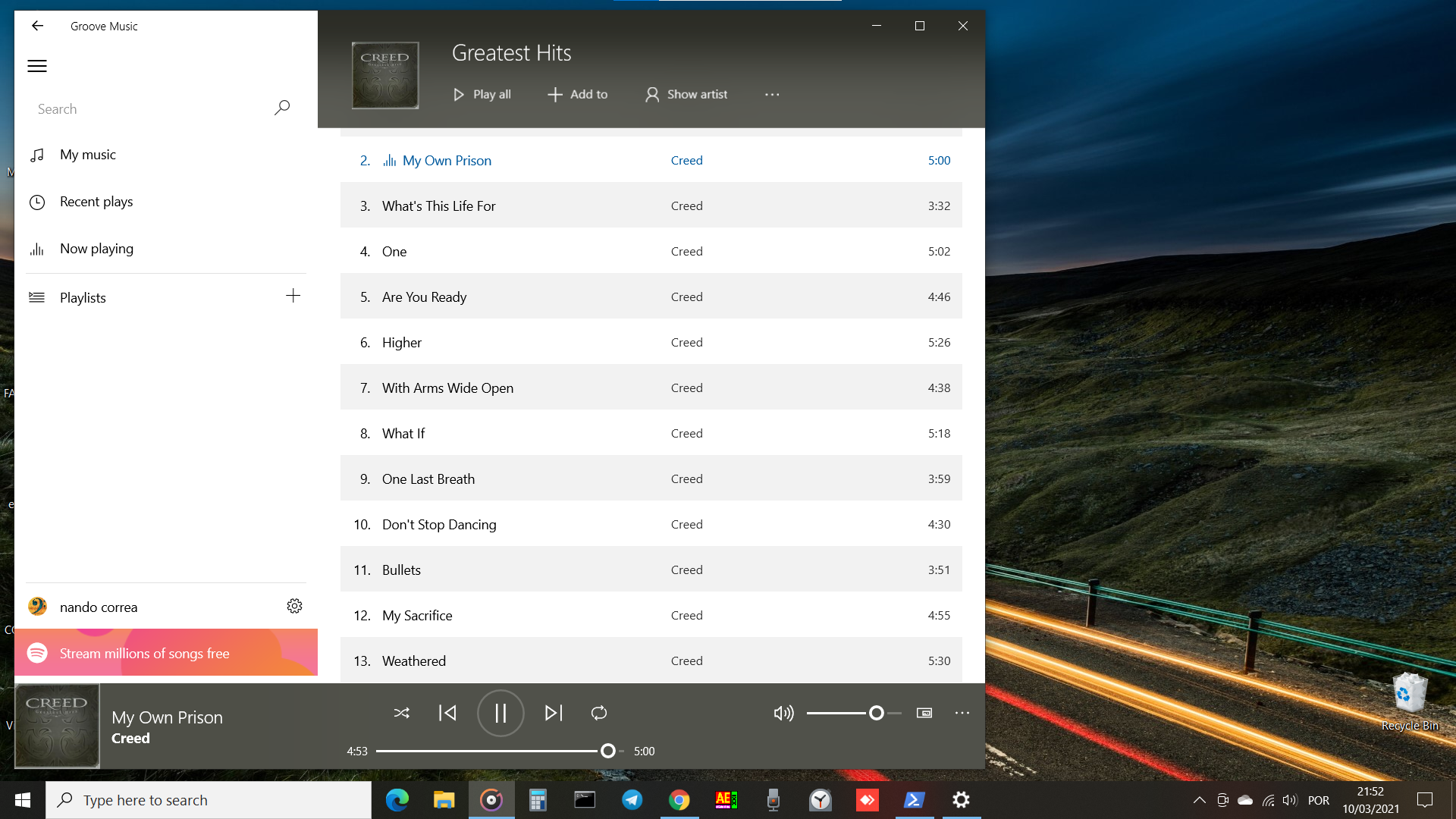This screenshot has width=1456, height=819.
Task: Open the hamburger navigation menu
Action: pyautogui.click(x=37, y=66)
